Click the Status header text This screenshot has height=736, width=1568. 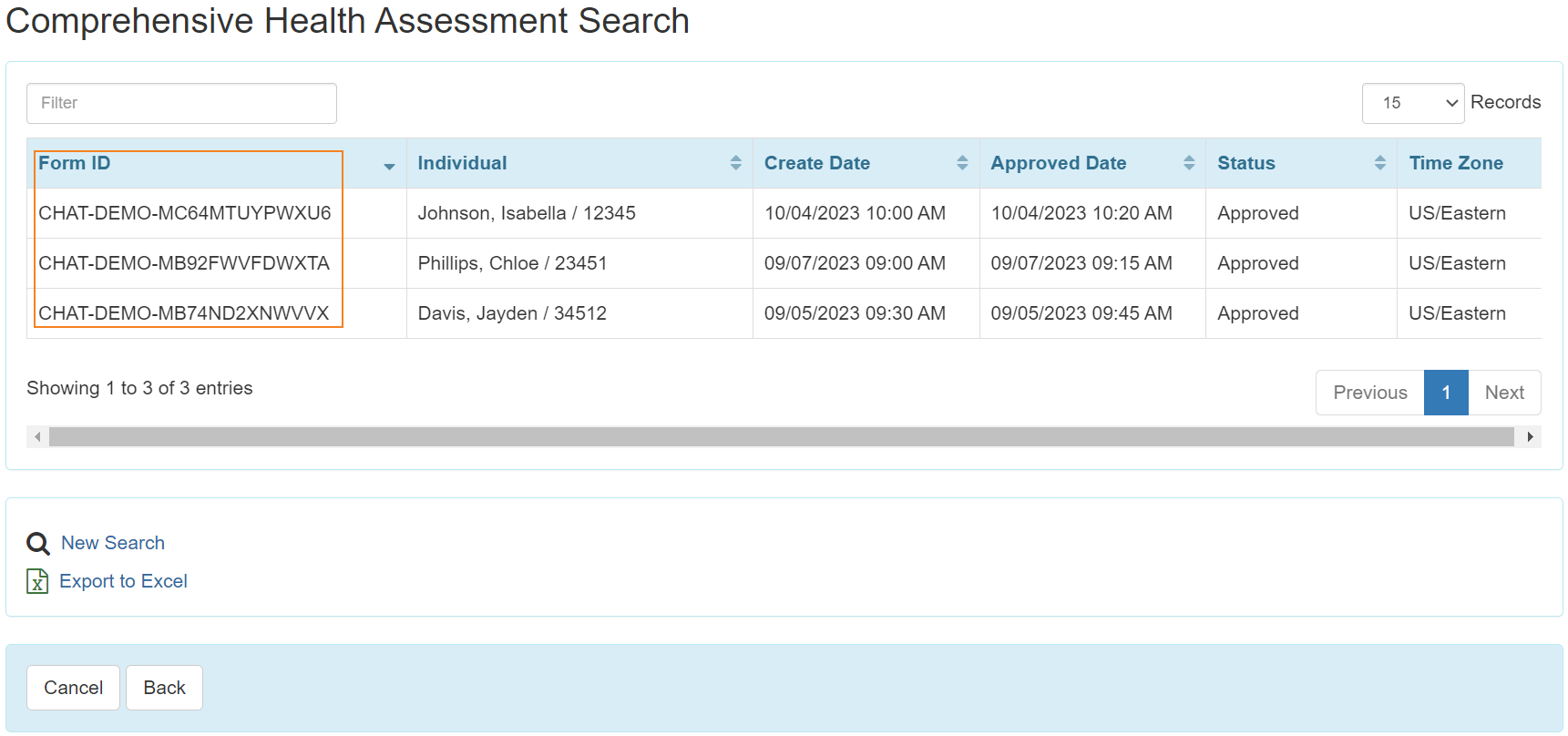point(1245,163)
